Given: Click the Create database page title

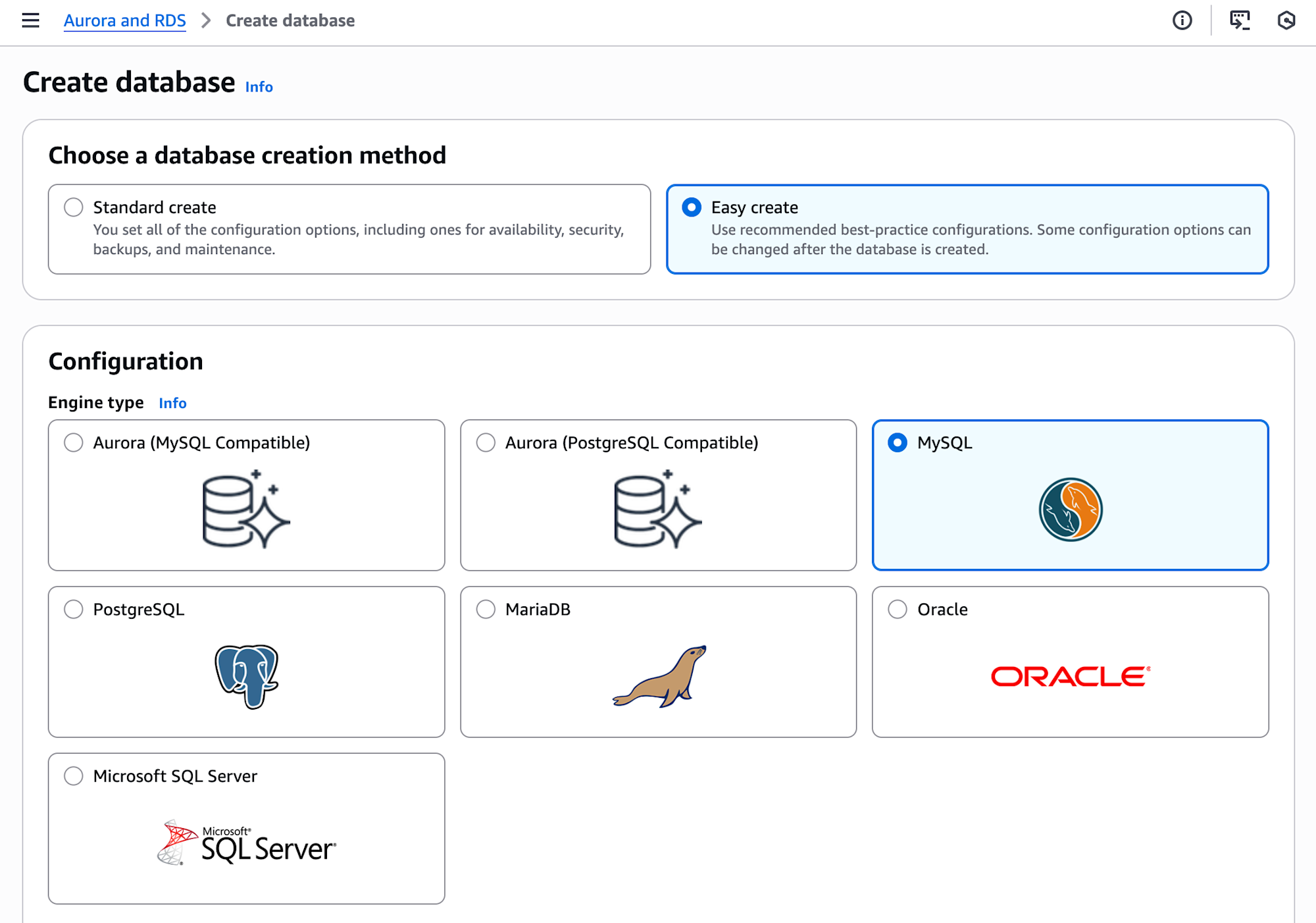Looking at the screenshot, I should [129, 82].
